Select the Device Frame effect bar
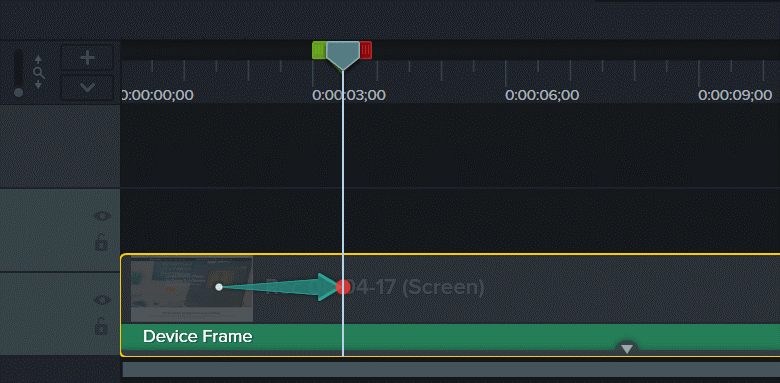 (450, 337)
